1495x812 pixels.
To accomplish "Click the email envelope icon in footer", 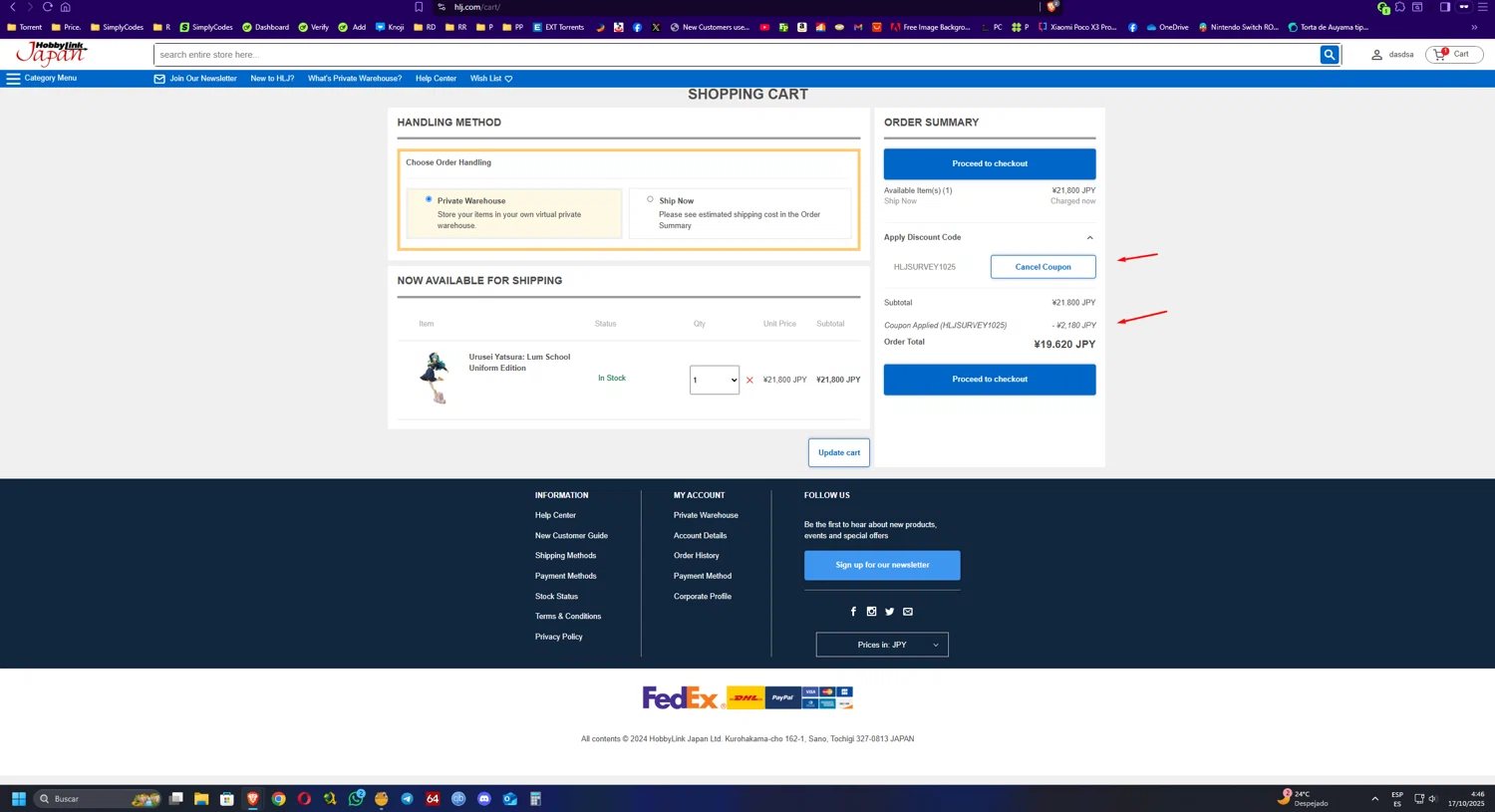I will [x=908, y=612].
